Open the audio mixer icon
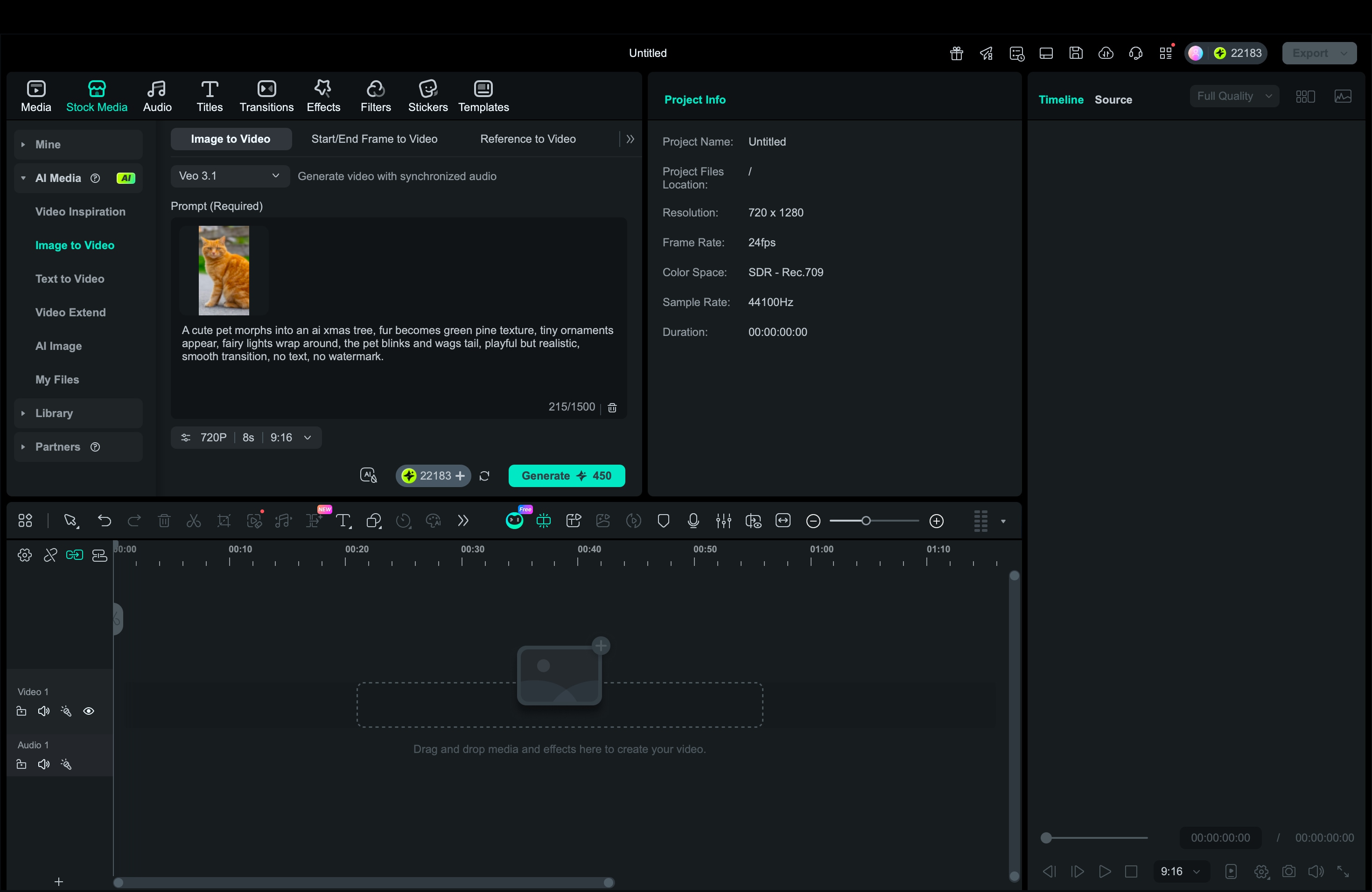The image size is (1372, 892). [723, 521]
